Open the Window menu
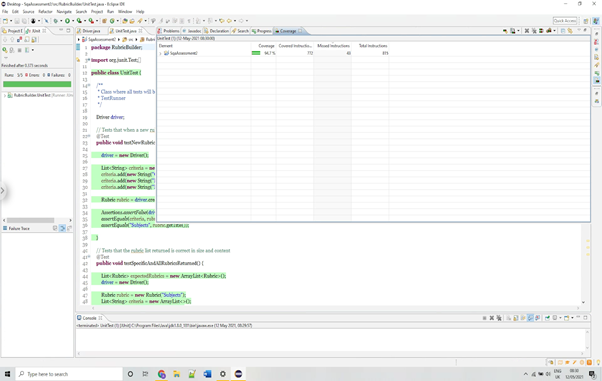The image size is (602, 381). (125, 12)
